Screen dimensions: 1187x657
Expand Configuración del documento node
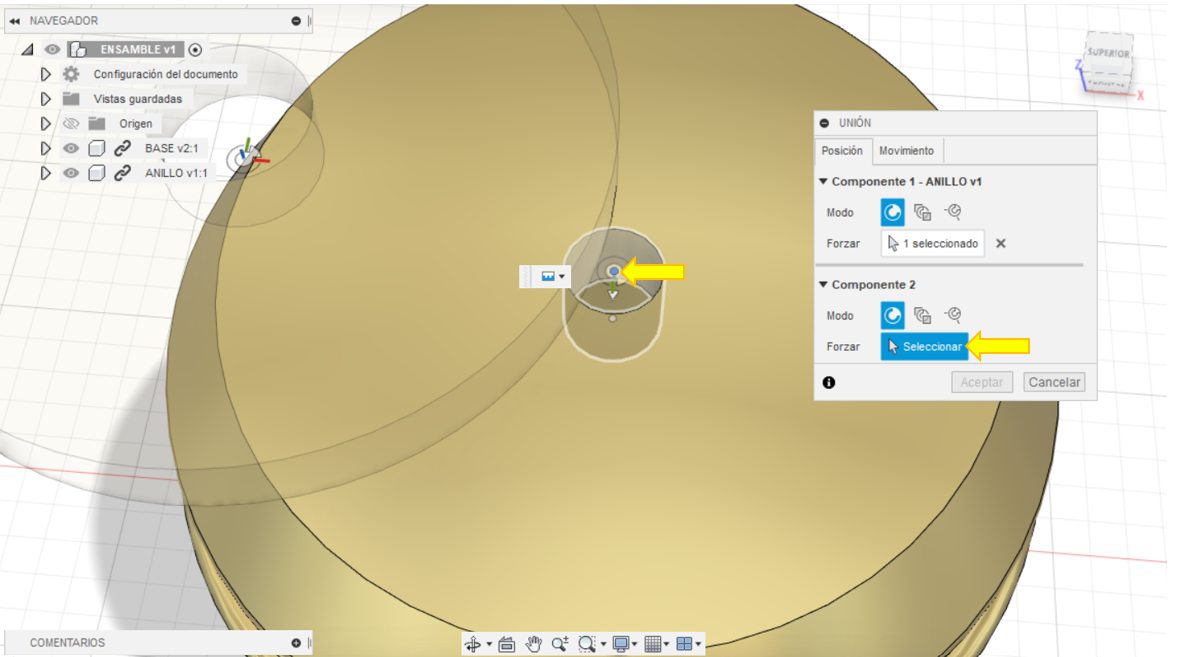click(x=45, y=74)
